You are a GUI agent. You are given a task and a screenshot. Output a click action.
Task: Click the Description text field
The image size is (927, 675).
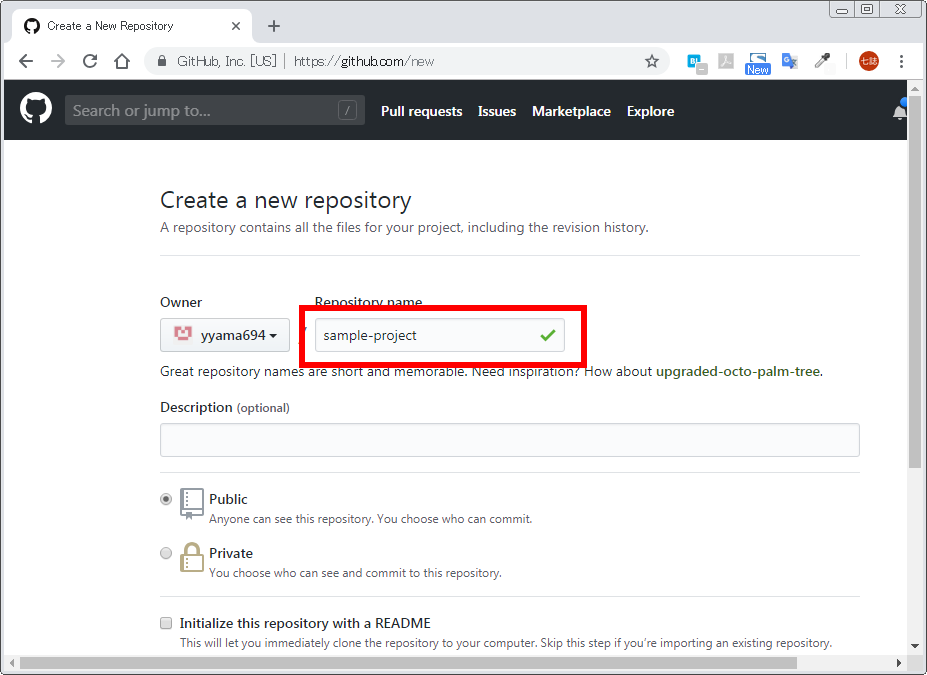click(x=510, y=440)
